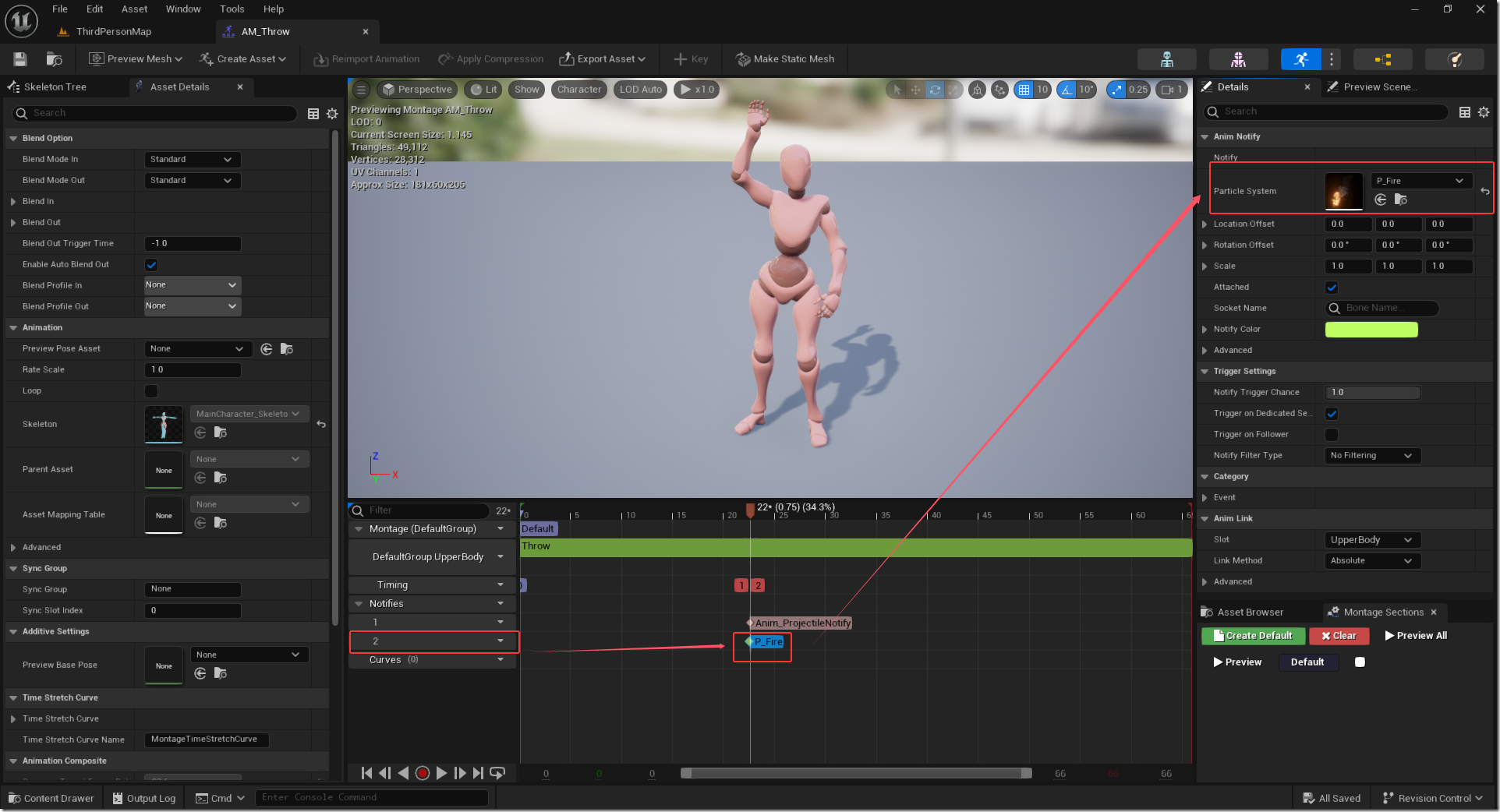The width and height of the screenshot is (1500, 812).
Task: Open the Particle System P_Fire dropdown
Action: click(x=1420, y=181)
